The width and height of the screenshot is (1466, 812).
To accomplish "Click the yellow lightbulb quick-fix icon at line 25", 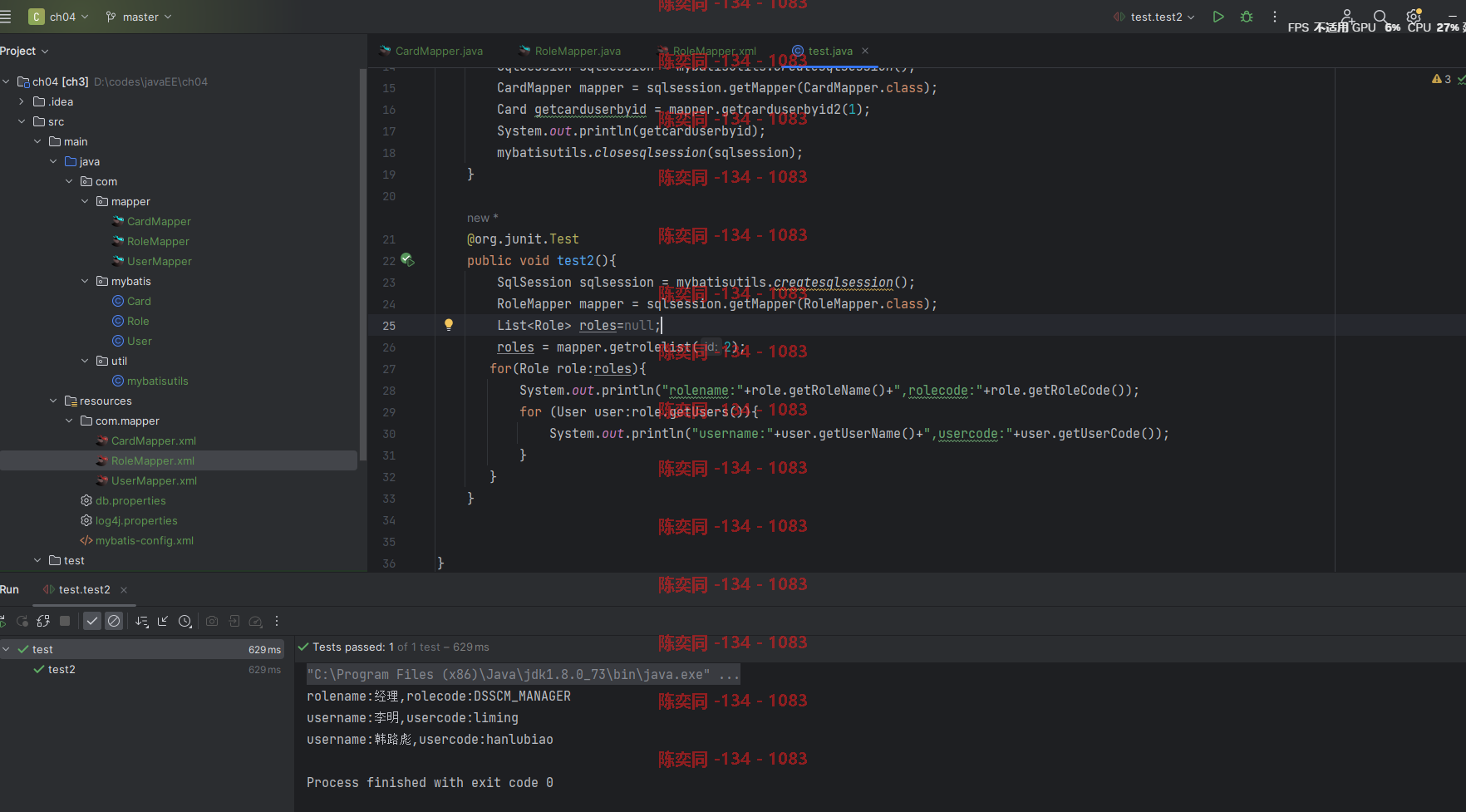I will point(449,325).
